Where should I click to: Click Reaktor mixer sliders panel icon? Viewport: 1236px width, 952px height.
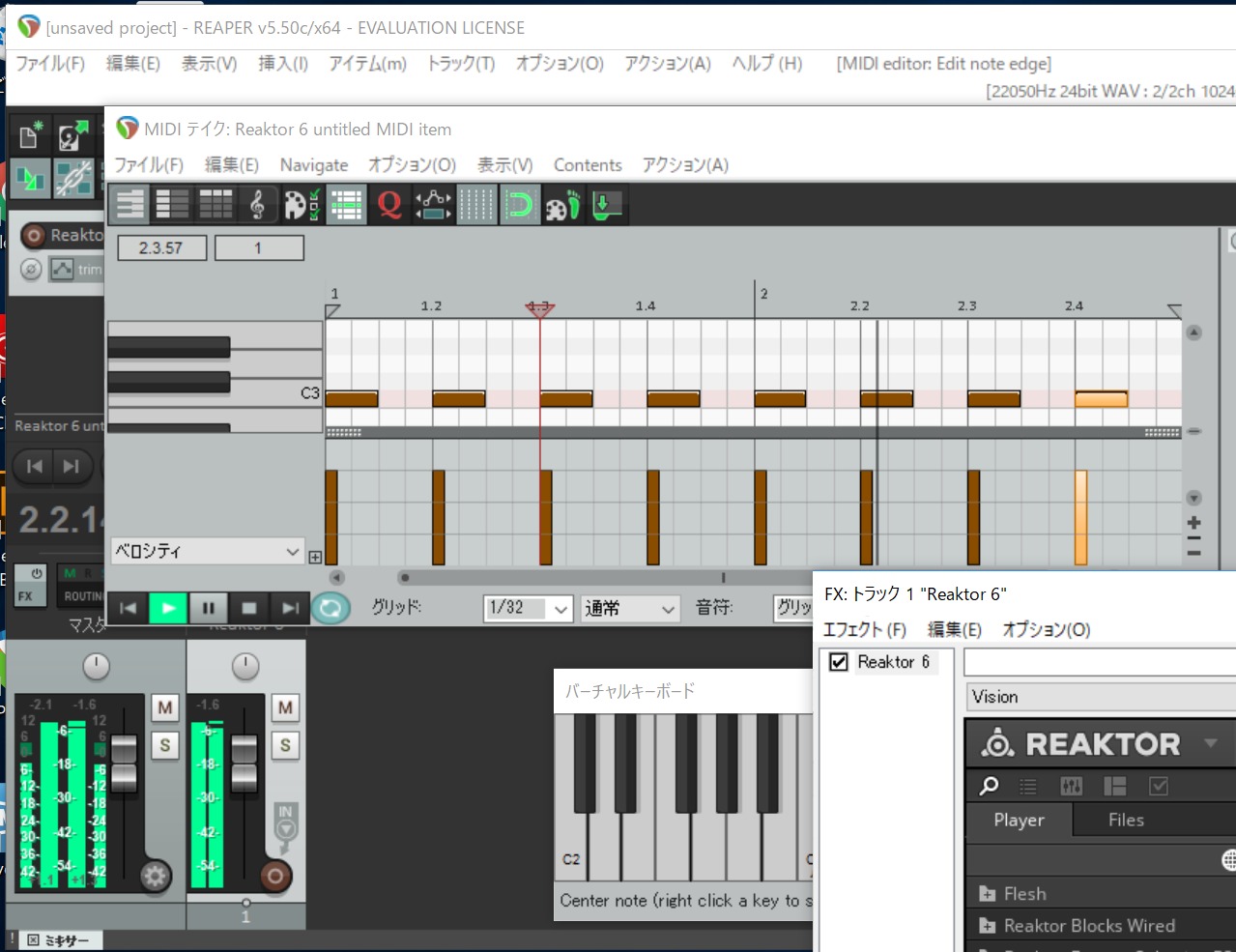click(1072, 786)
